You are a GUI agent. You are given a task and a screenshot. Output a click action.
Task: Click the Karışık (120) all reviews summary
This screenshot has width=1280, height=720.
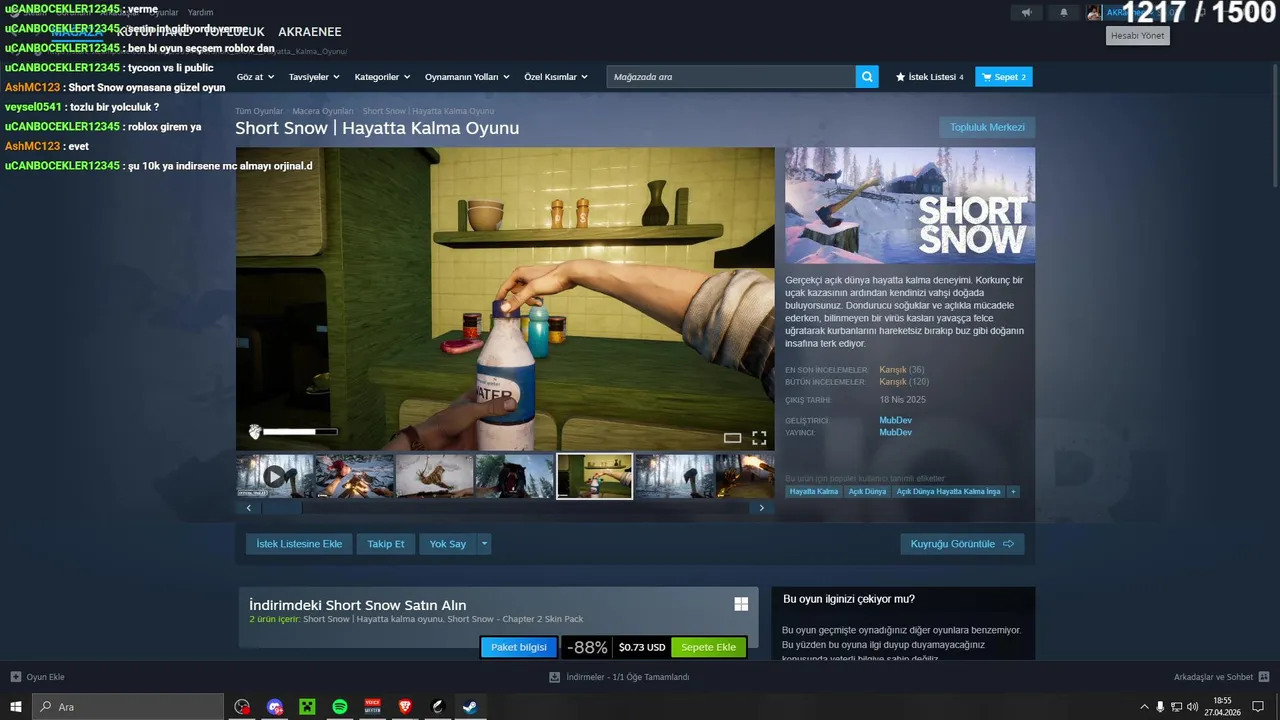pyautogui.click(x=904, y=382)
